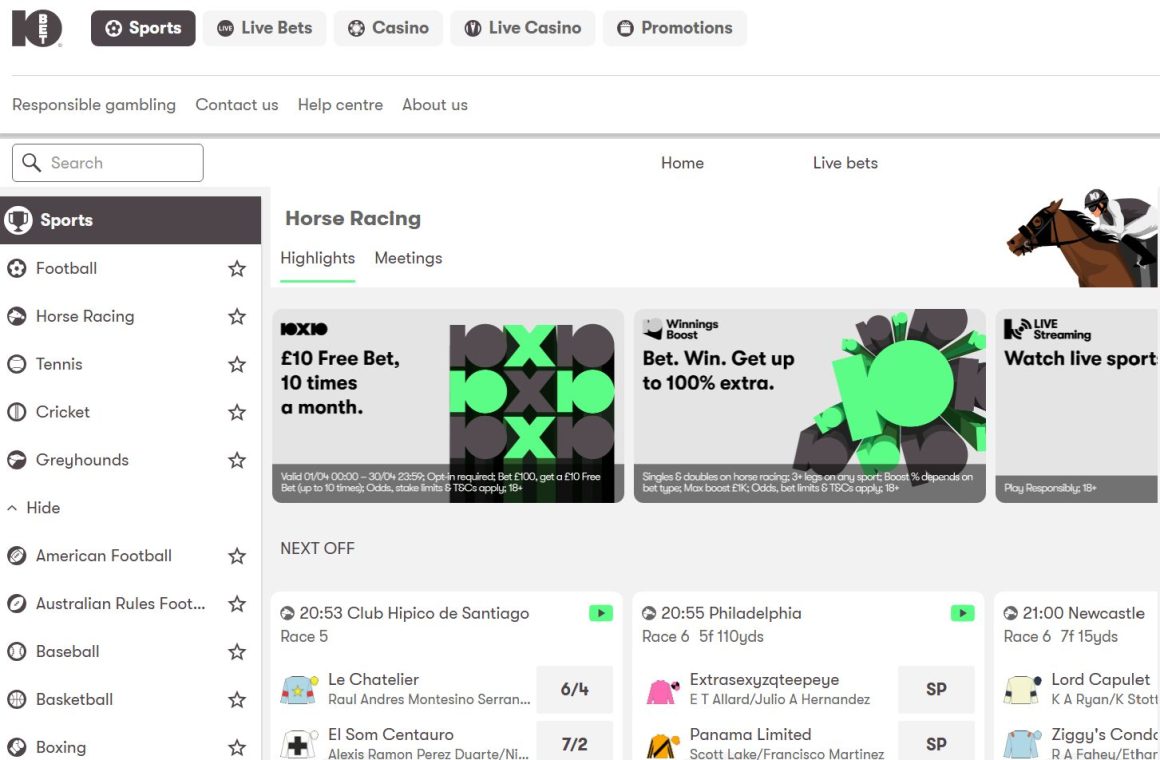Bet on Le Chatelier at 6/4
Image resolution: width=1160 pixels, height=760 pixels.
(575, 690)
